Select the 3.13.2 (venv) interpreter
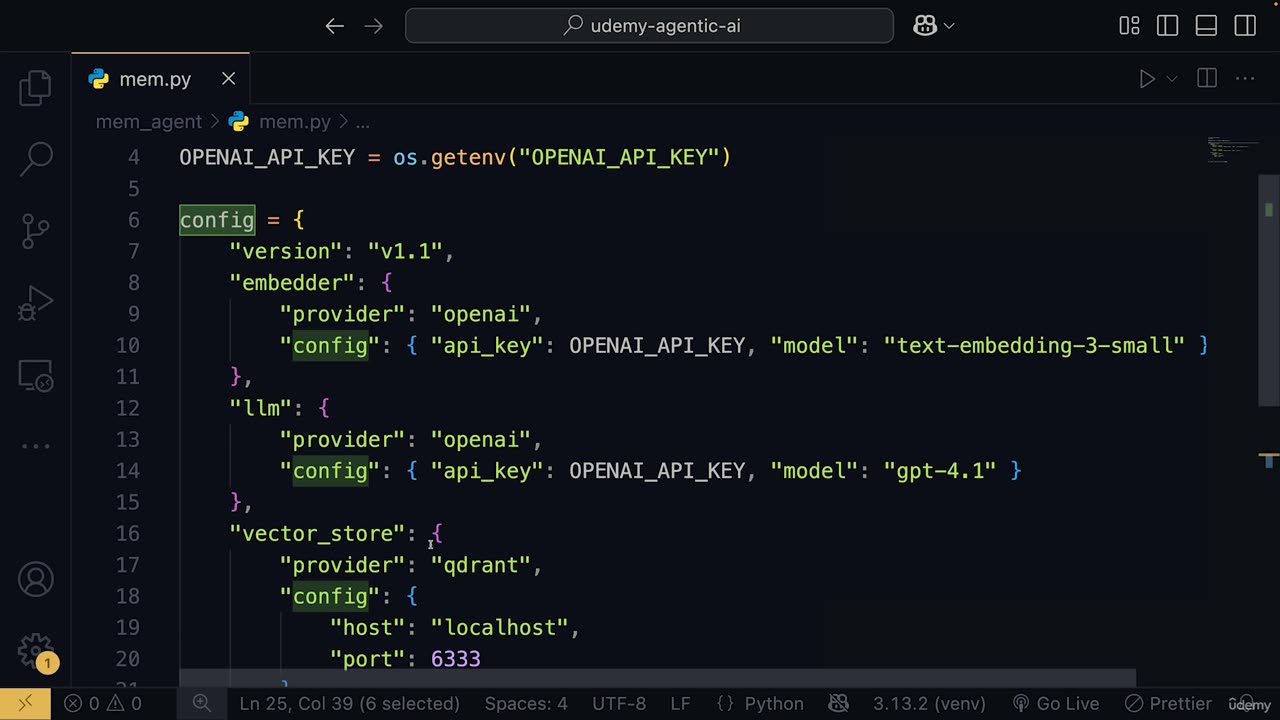The height and width of the screenshot is (720, 1280). click(x=929, y=703)
